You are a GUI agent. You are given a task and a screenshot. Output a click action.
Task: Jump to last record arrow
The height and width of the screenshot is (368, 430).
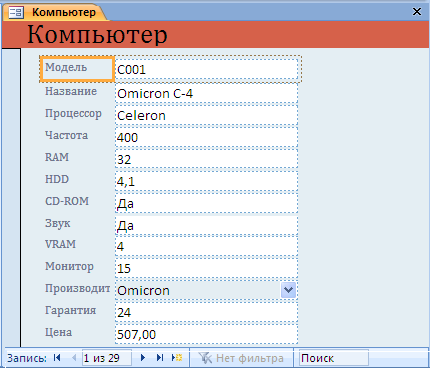tap(160, 358)
